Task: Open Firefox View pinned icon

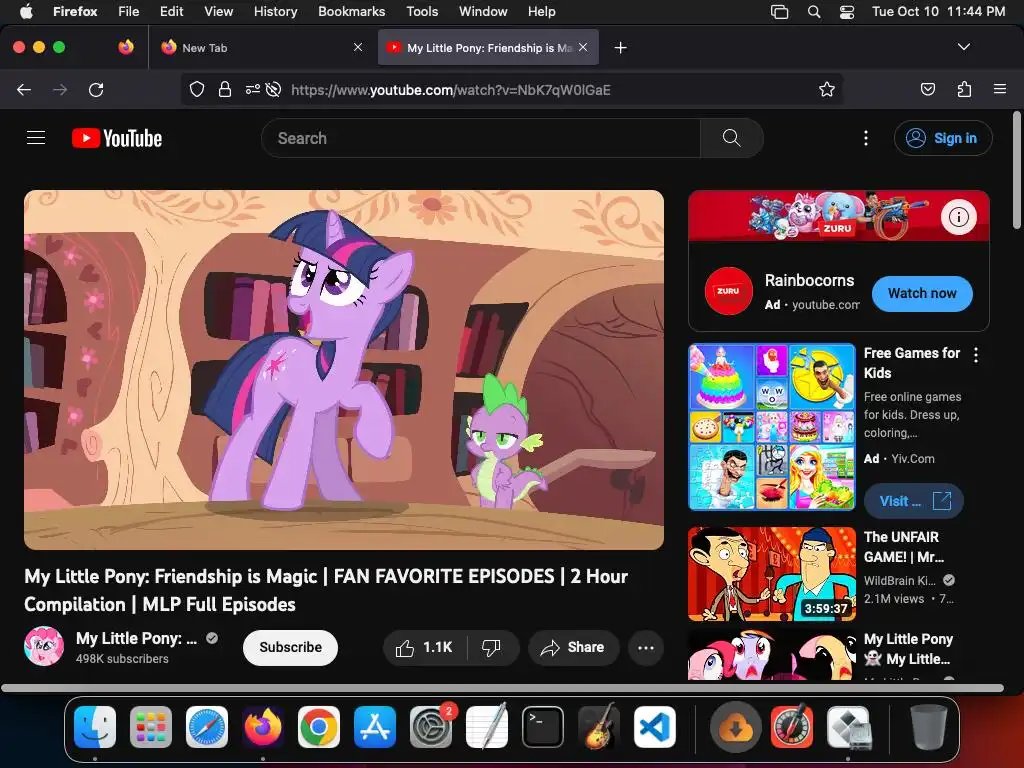Action: (126, 47)
